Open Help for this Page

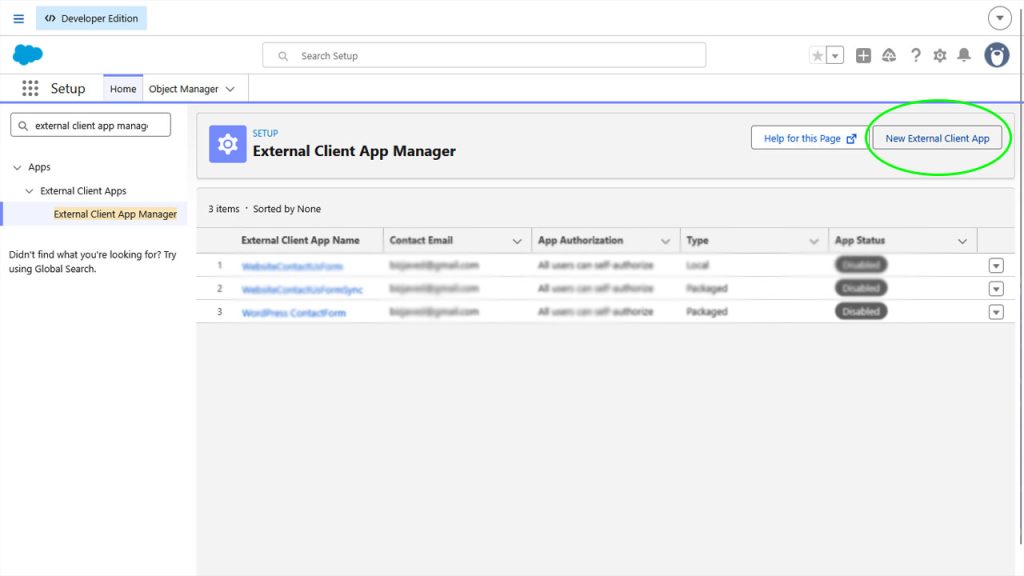tap(809, 138)
